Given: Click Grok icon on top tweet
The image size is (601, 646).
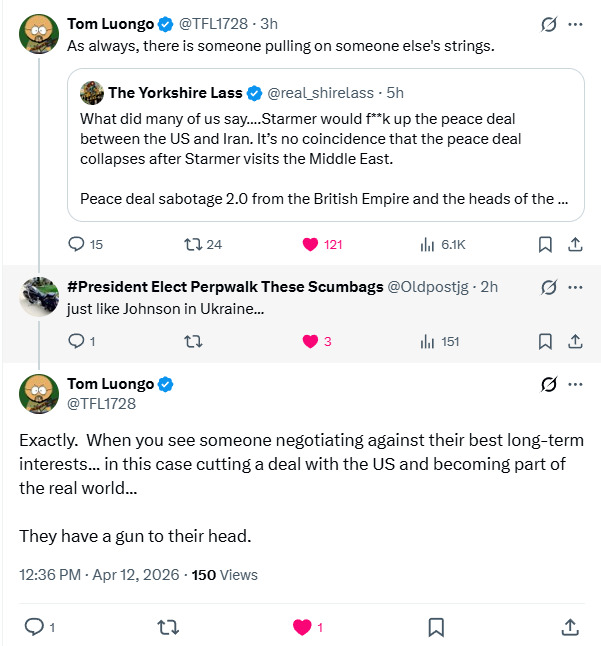Looking at the screenshot, I should [x=547, y=23].
